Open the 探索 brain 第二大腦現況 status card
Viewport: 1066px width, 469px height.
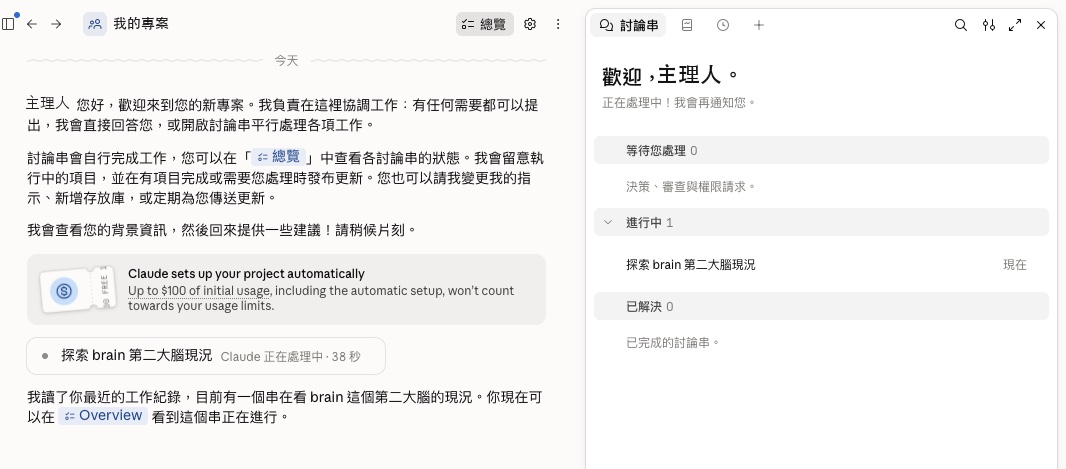tap(206, 356)
